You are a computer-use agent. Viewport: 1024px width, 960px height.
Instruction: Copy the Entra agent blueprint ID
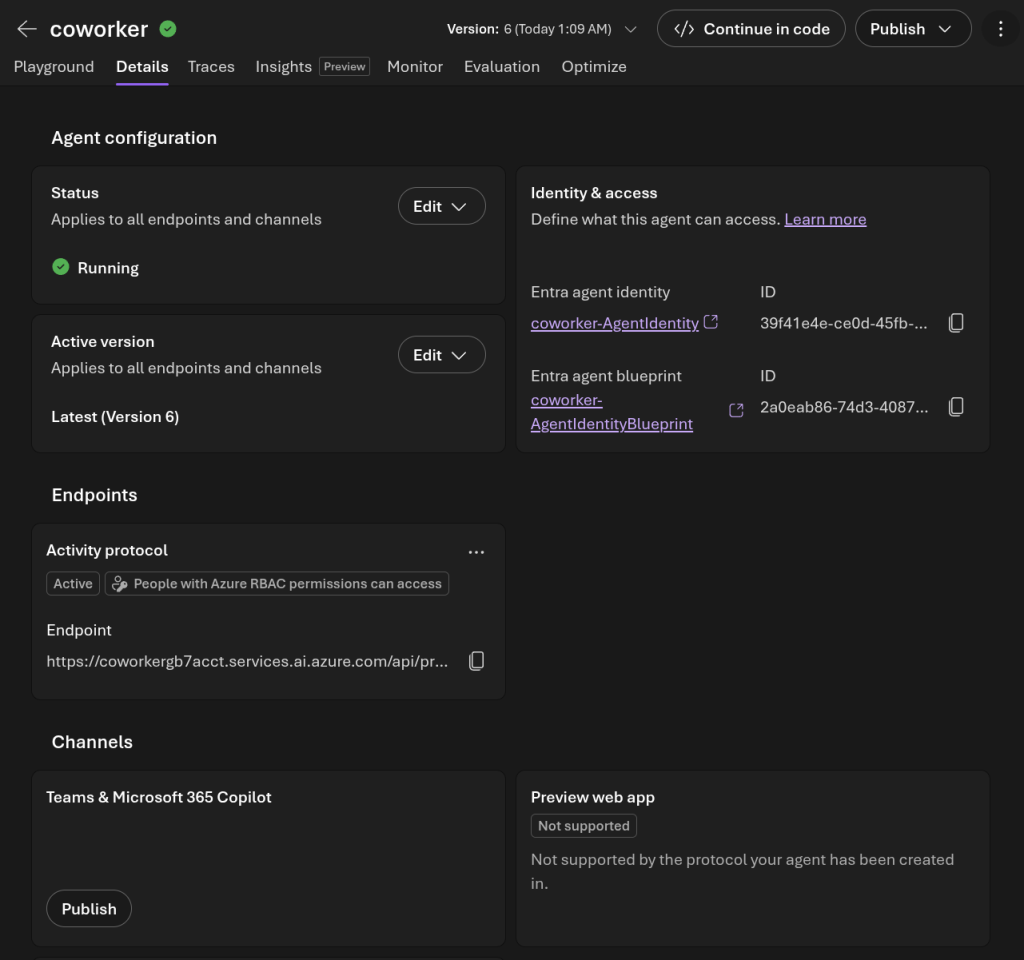click(x=956, y=407)
